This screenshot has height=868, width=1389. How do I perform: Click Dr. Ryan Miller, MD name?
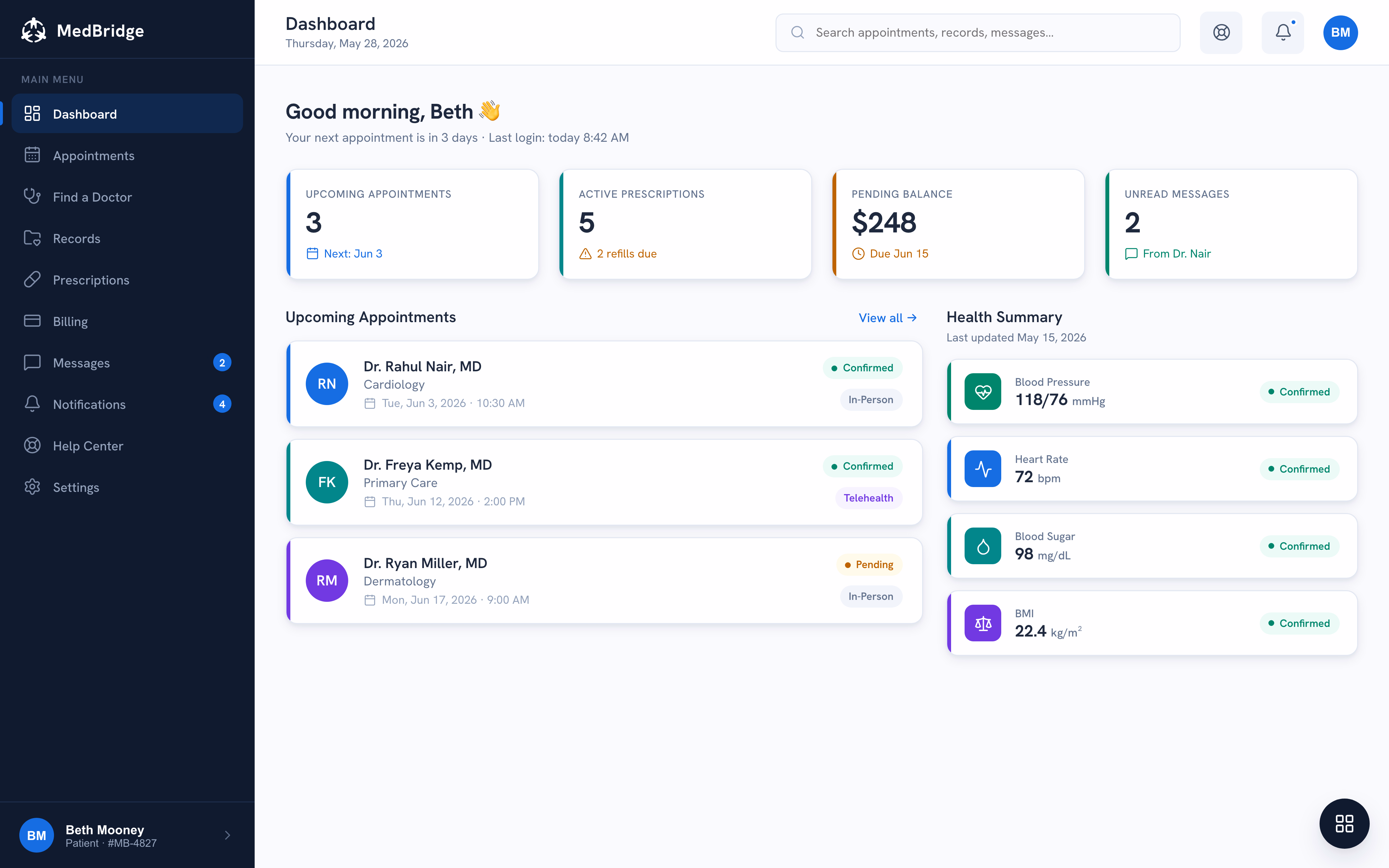click(x=425, y=563)
